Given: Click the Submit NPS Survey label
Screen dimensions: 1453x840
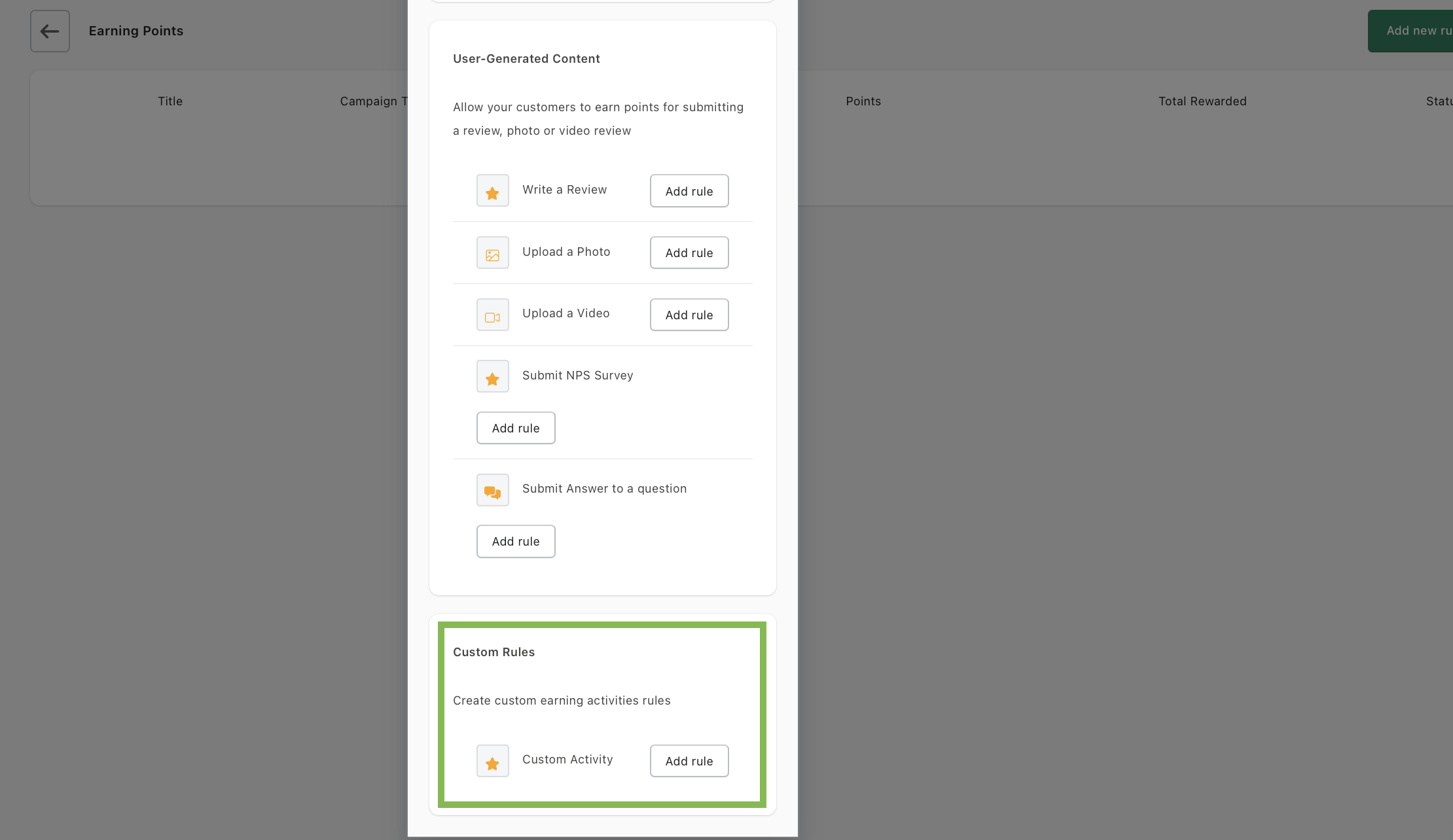Looking at the screenshot, I should [577, 376].
